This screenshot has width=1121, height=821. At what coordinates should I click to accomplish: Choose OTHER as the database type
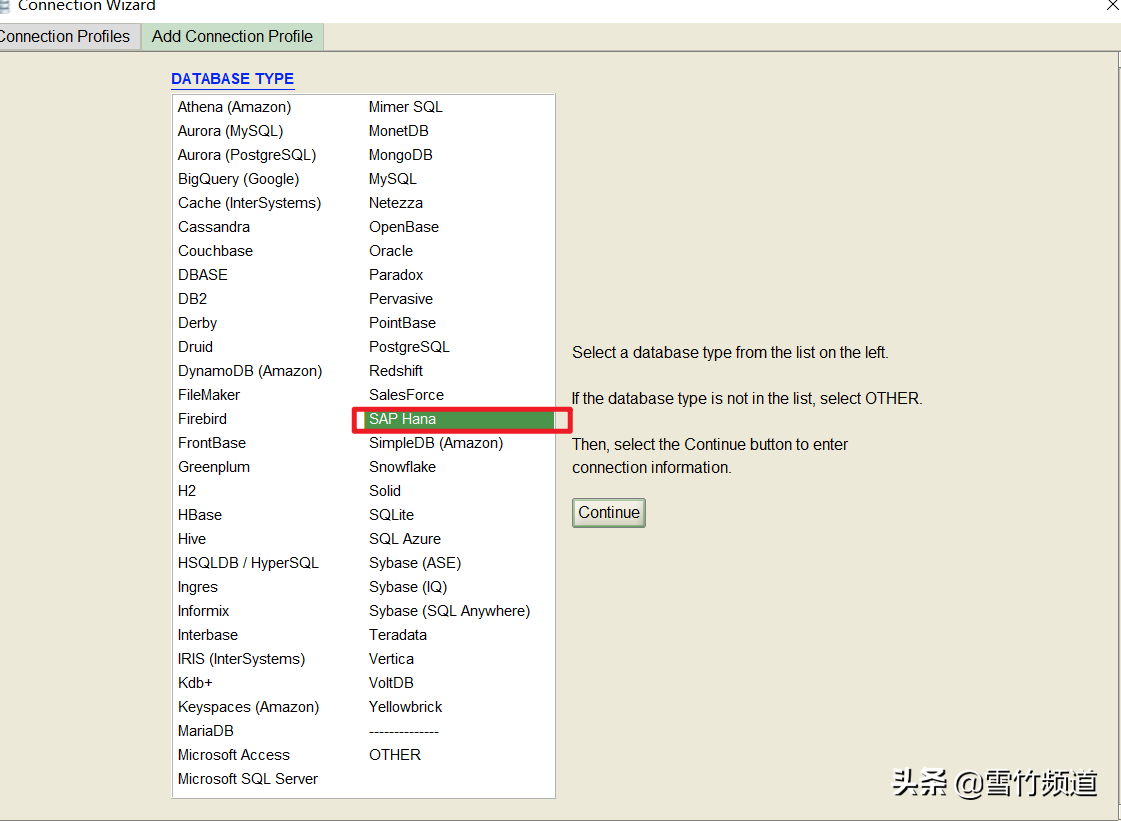click(x=394, y=755)
